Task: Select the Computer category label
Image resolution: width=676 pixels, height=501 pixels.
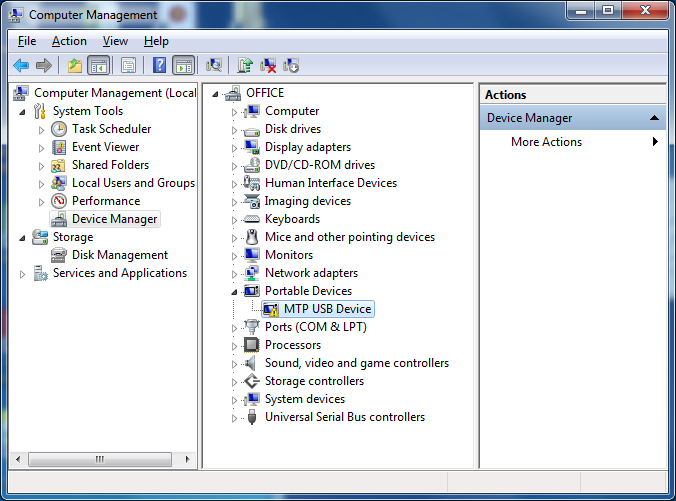Action: (292, 111)
